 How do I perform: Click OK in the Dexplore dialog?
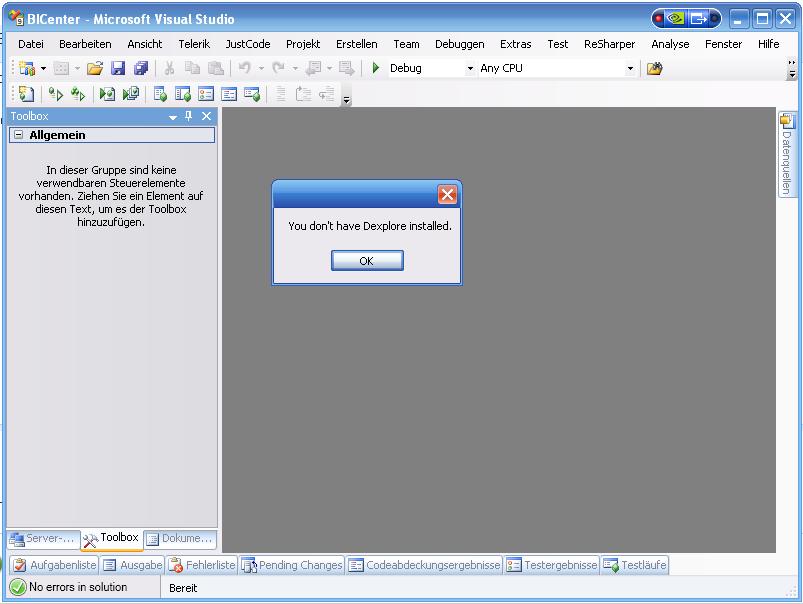pyautogui.click(x=367, y=261)
